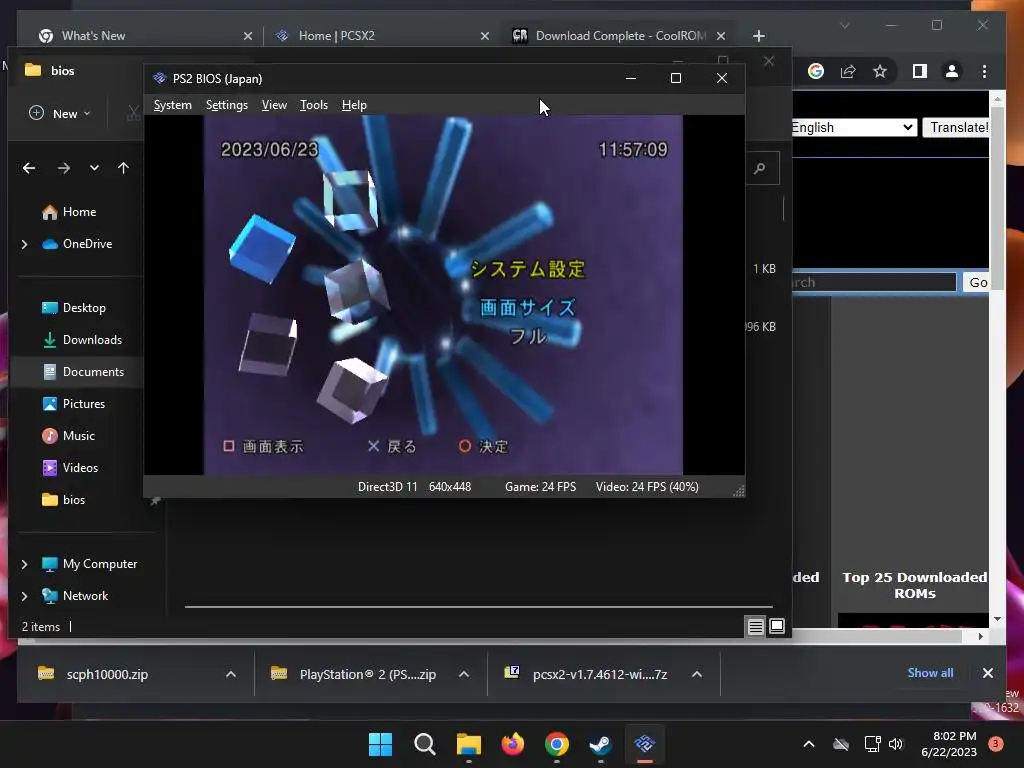Open the Chrome profile icon
This screenshot has height=768, width=1024.
[952, 71]
